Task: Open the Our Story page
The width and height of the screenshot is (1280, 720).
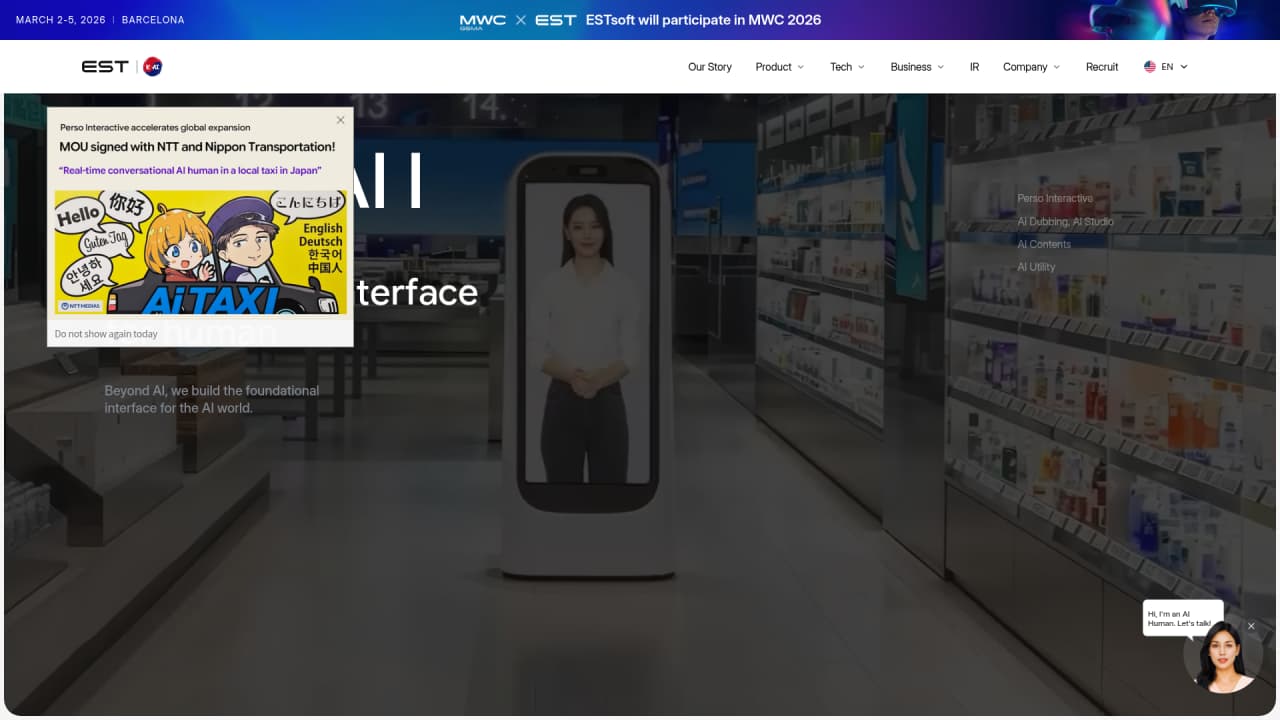Action: point(710,67)
